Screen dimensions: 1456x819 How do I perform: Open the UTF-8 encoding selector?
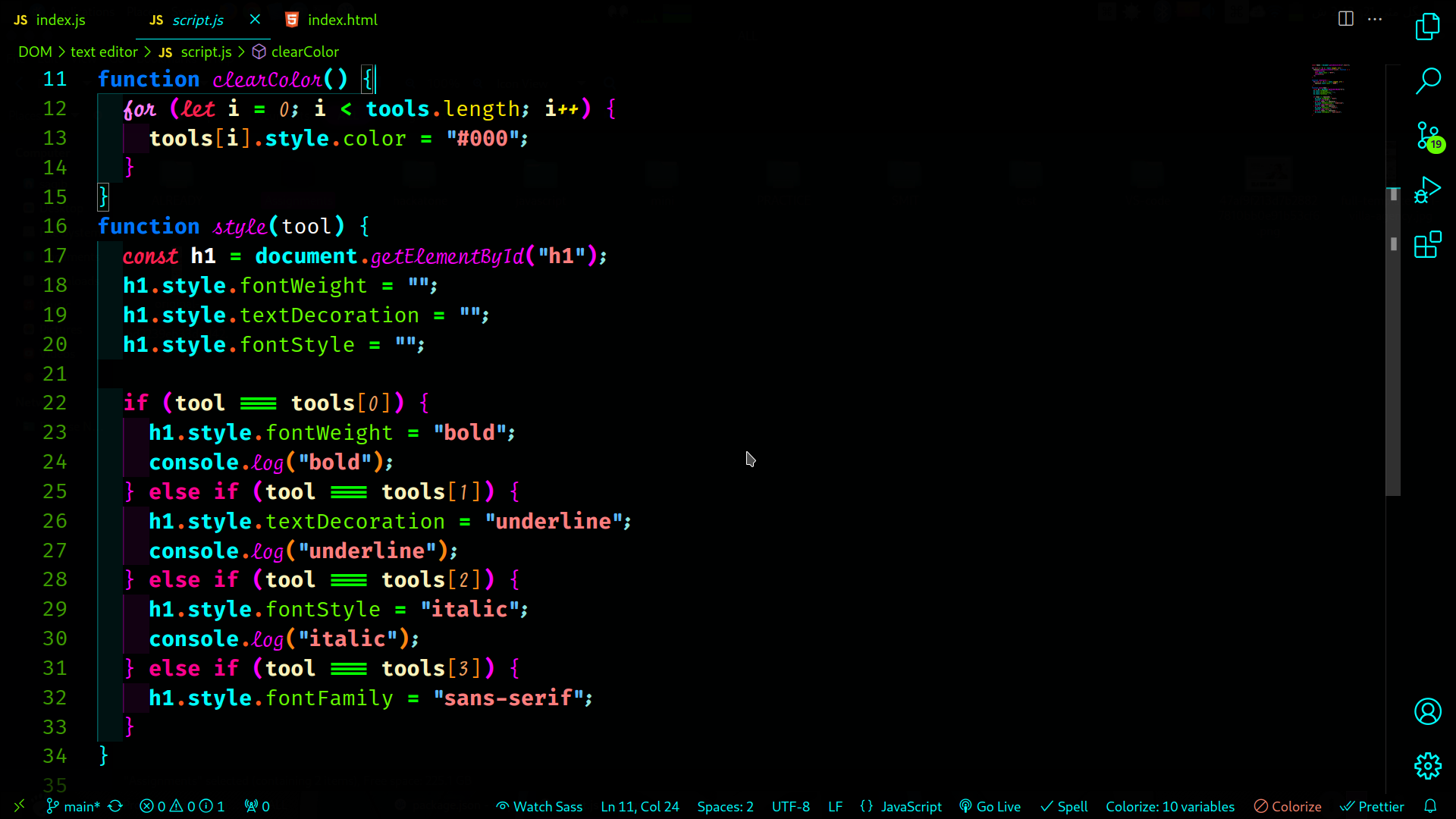(x=790, y=806)
